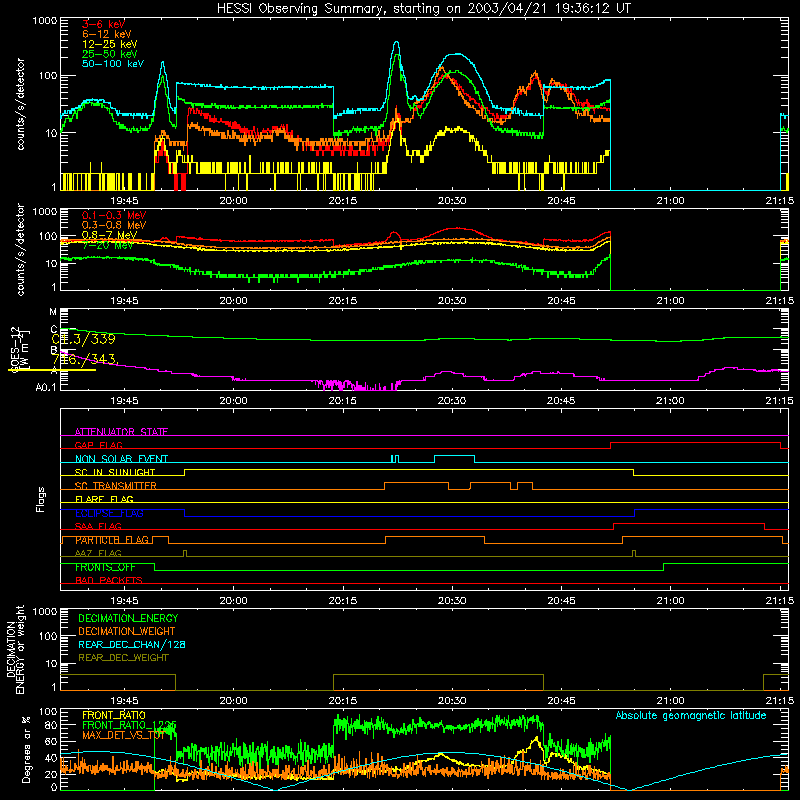Click the REAR_DEC_CHAN/128 legend label
Viewport: 800px width, 800px height.
coord(132,644)
